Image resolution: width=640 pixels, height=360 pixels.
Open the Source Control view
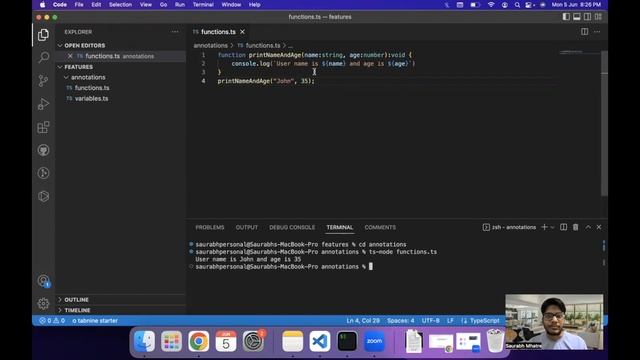coord(43,80)
